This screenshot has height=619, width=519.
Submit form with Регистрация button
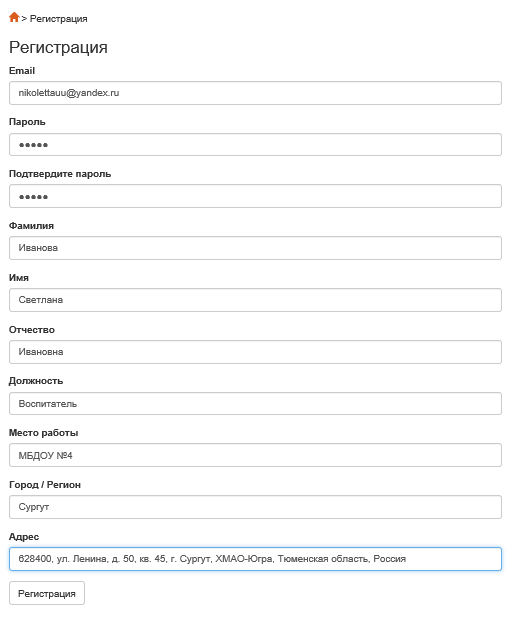pyautogui.click(x=47, y=593)
